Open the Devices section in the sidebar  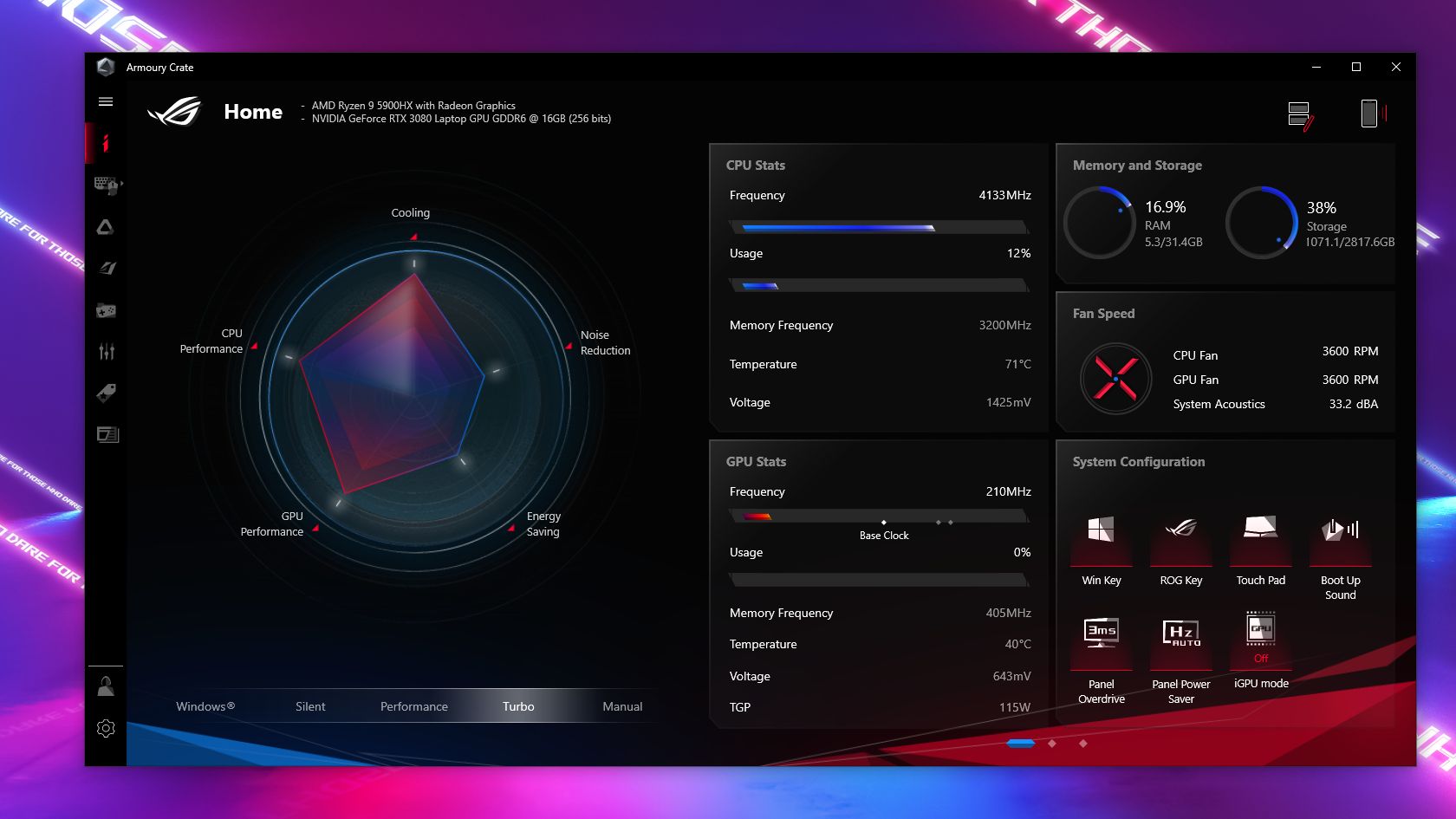(105, 185)
